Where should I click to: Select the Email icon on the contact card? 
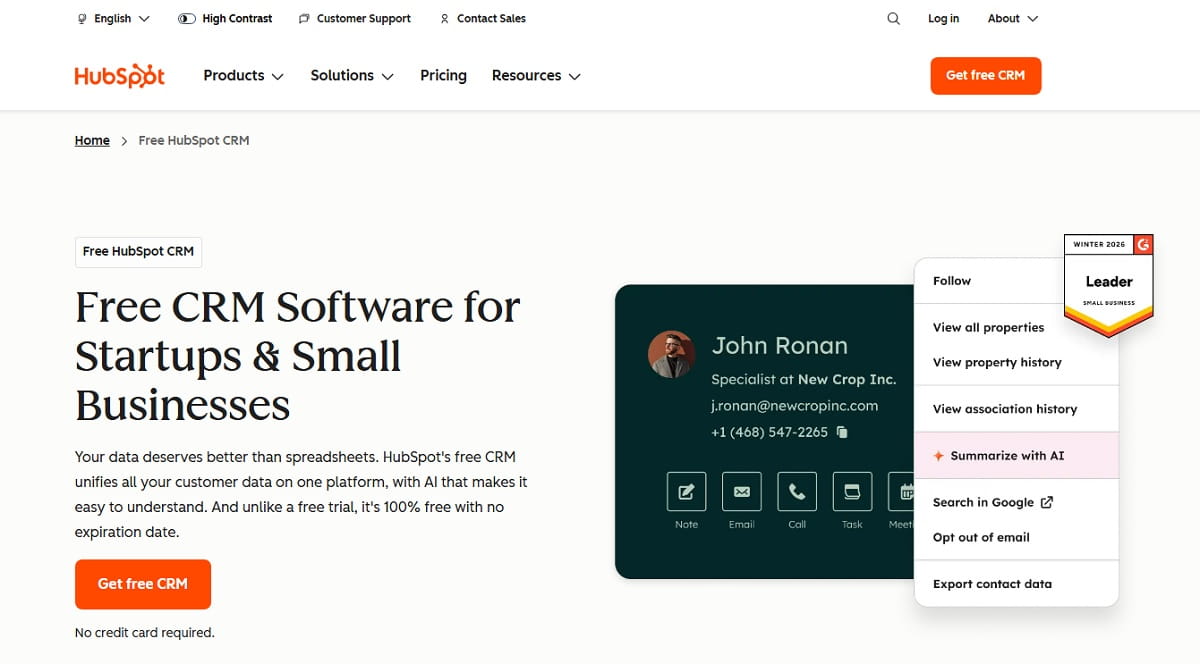pos(741,491)
